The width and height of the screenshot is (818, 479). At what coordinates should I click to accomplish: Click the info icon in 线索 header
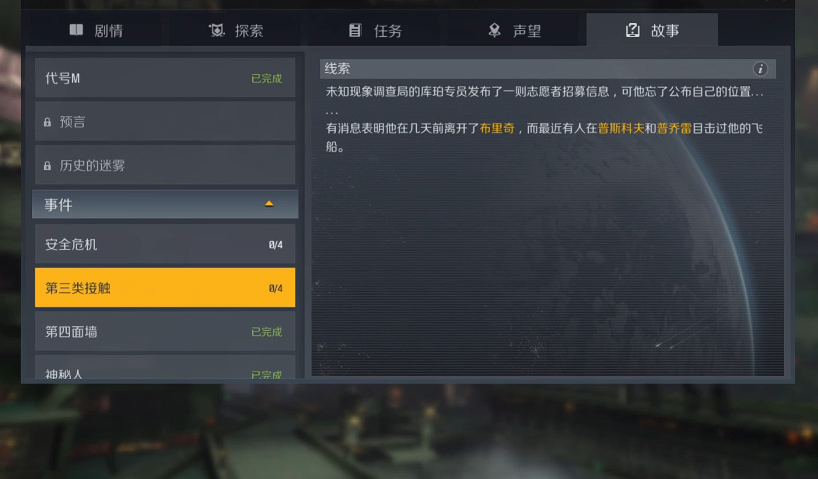pos(760,69)
